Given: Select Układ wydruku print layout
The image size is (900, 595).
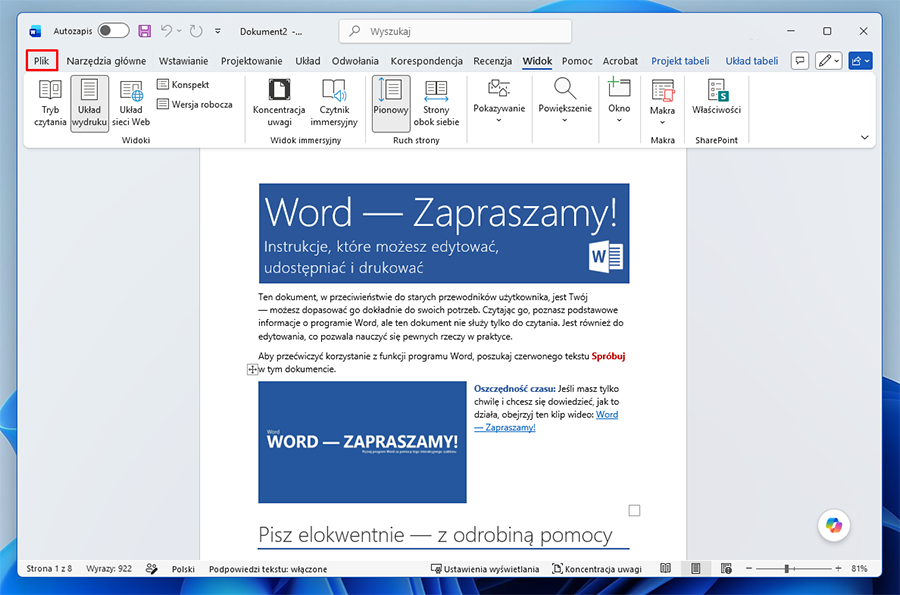Looking at the screenshot, I should 90,104.
